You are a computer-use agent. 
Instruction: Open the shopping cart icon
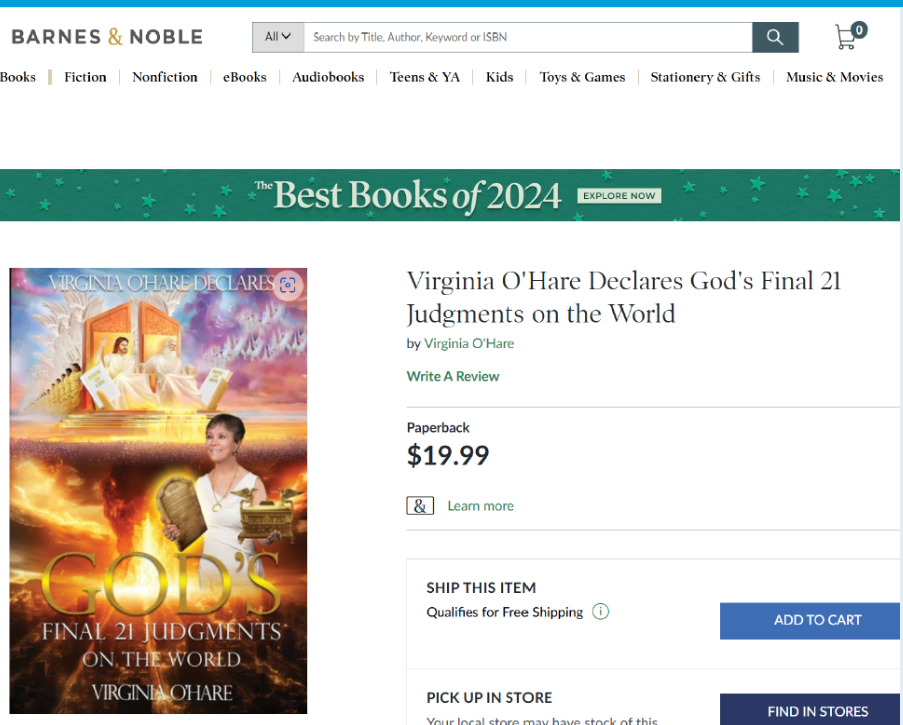pos(848,37)
